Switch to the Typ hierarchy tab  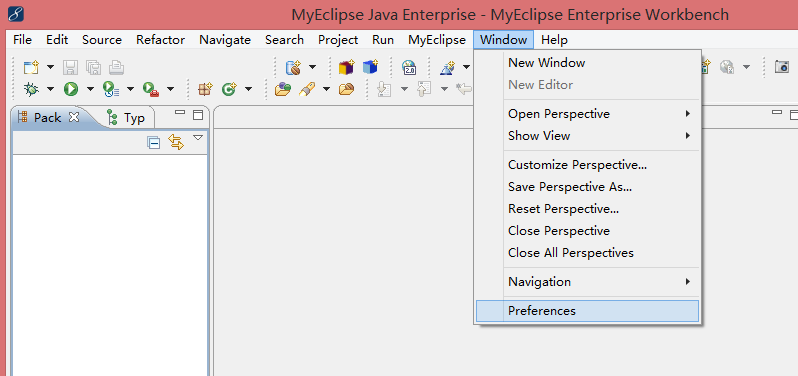pos(127,118)
